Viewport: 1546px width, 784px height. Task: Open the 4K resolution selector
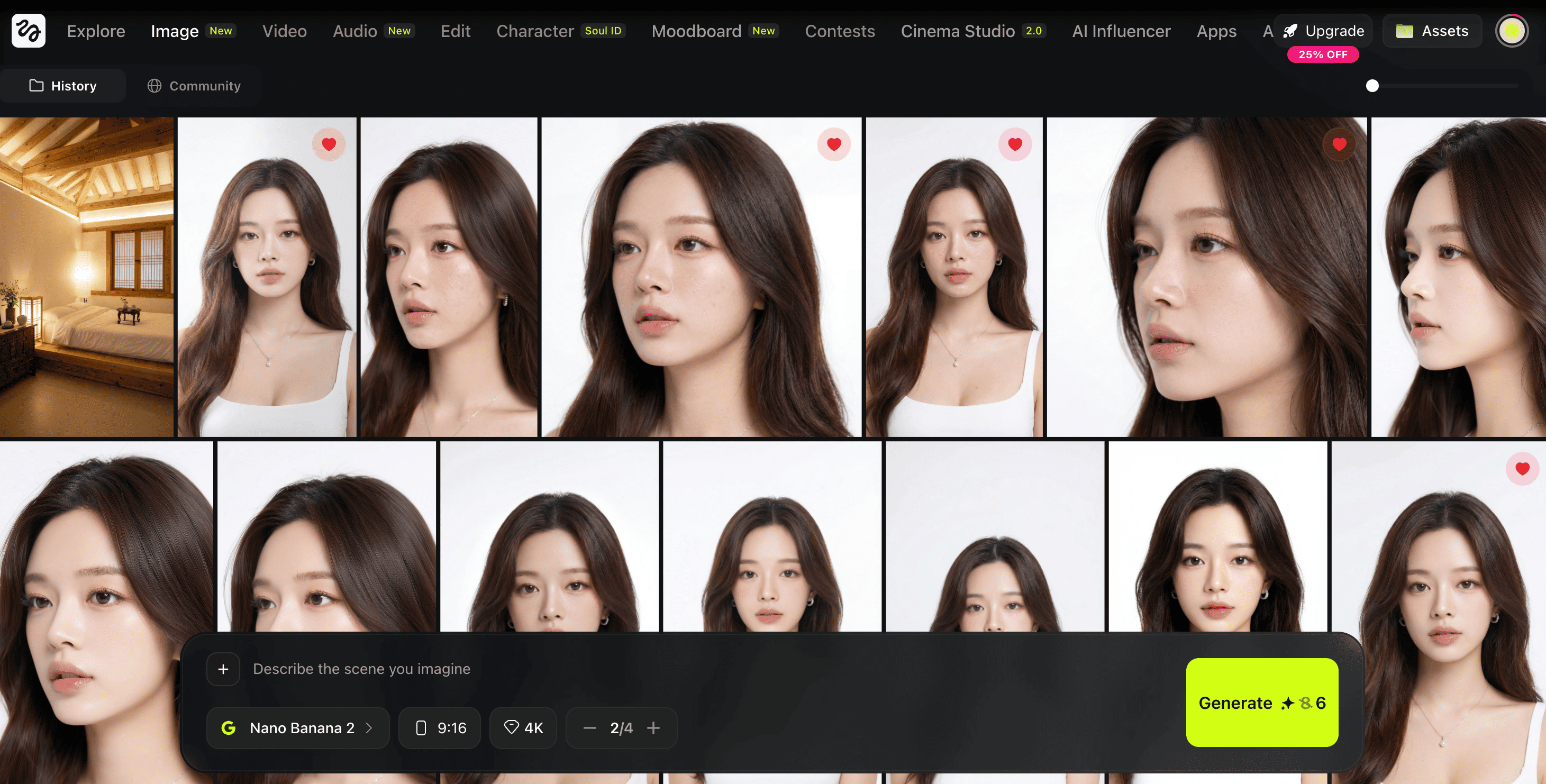pos(523,727)
